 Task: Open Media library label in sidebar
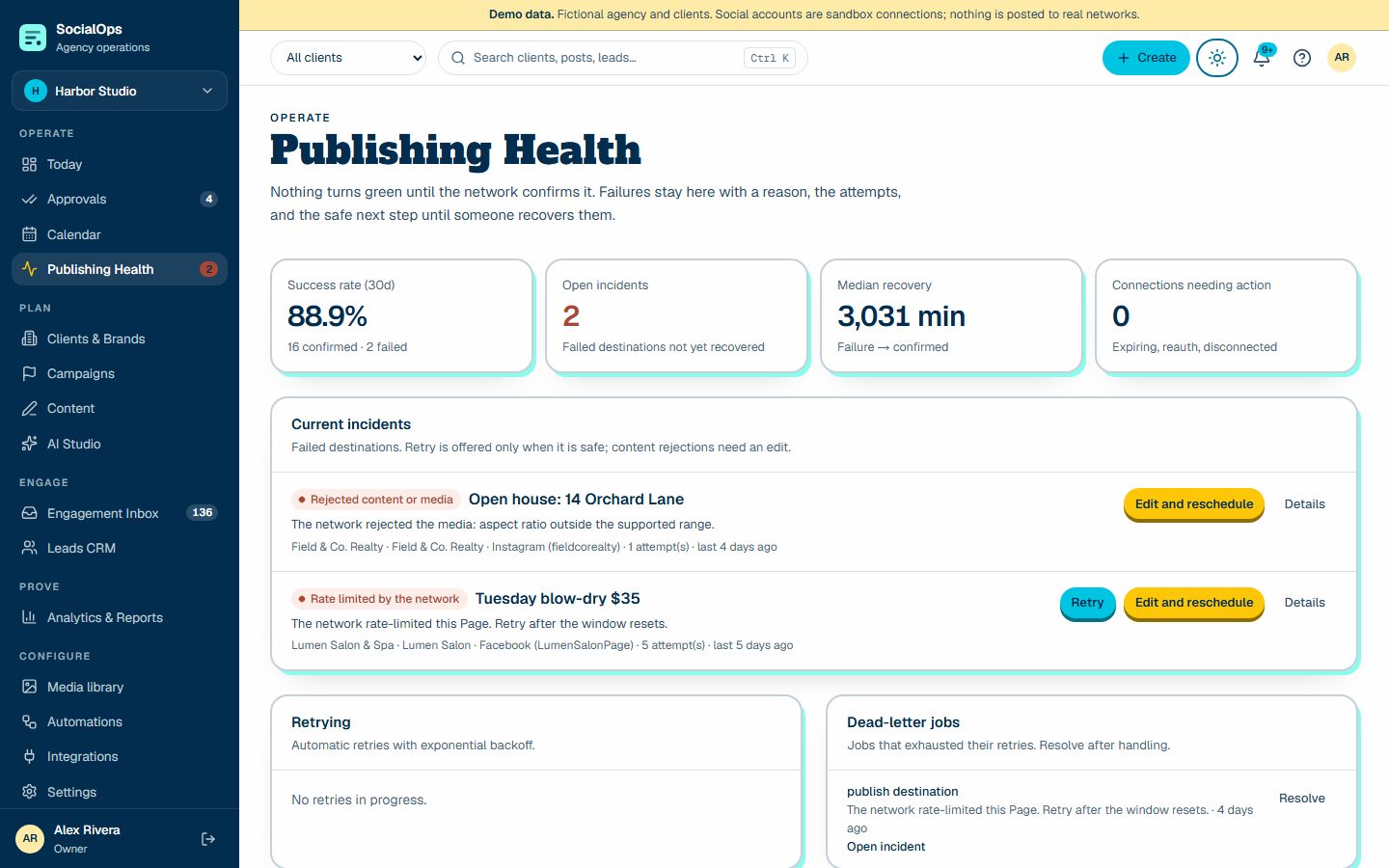(x=86, y=687)
